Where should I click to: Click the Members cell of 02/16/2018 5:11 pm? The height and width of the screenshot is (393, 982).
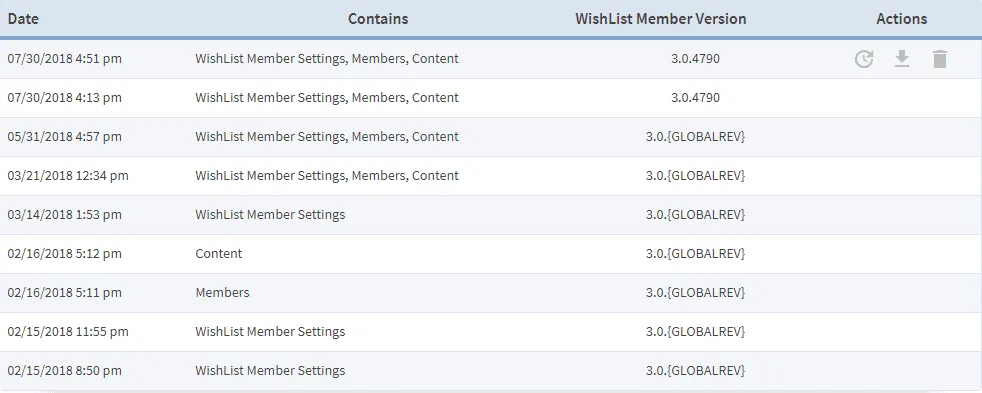click(222, 292)
